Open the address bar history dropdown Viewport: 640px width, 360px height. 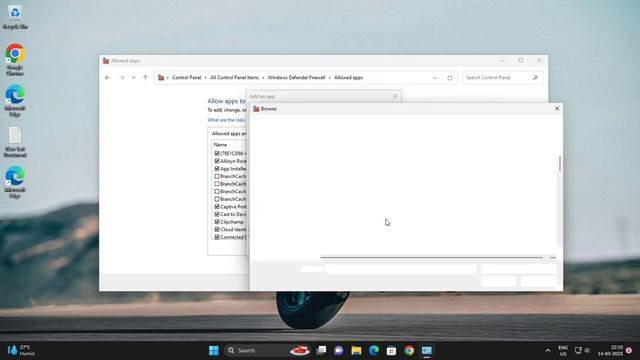(435, 78)
